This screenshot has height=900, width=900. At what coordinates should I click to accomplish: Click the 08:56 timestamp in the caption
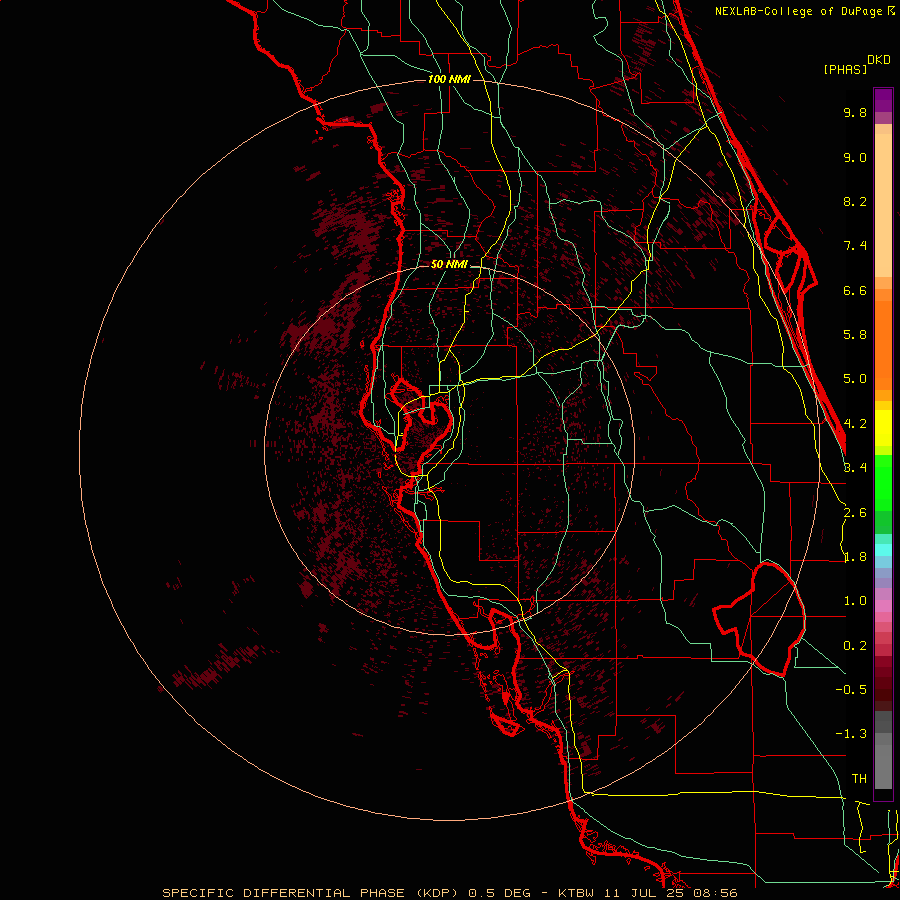[x=715, y=893]
